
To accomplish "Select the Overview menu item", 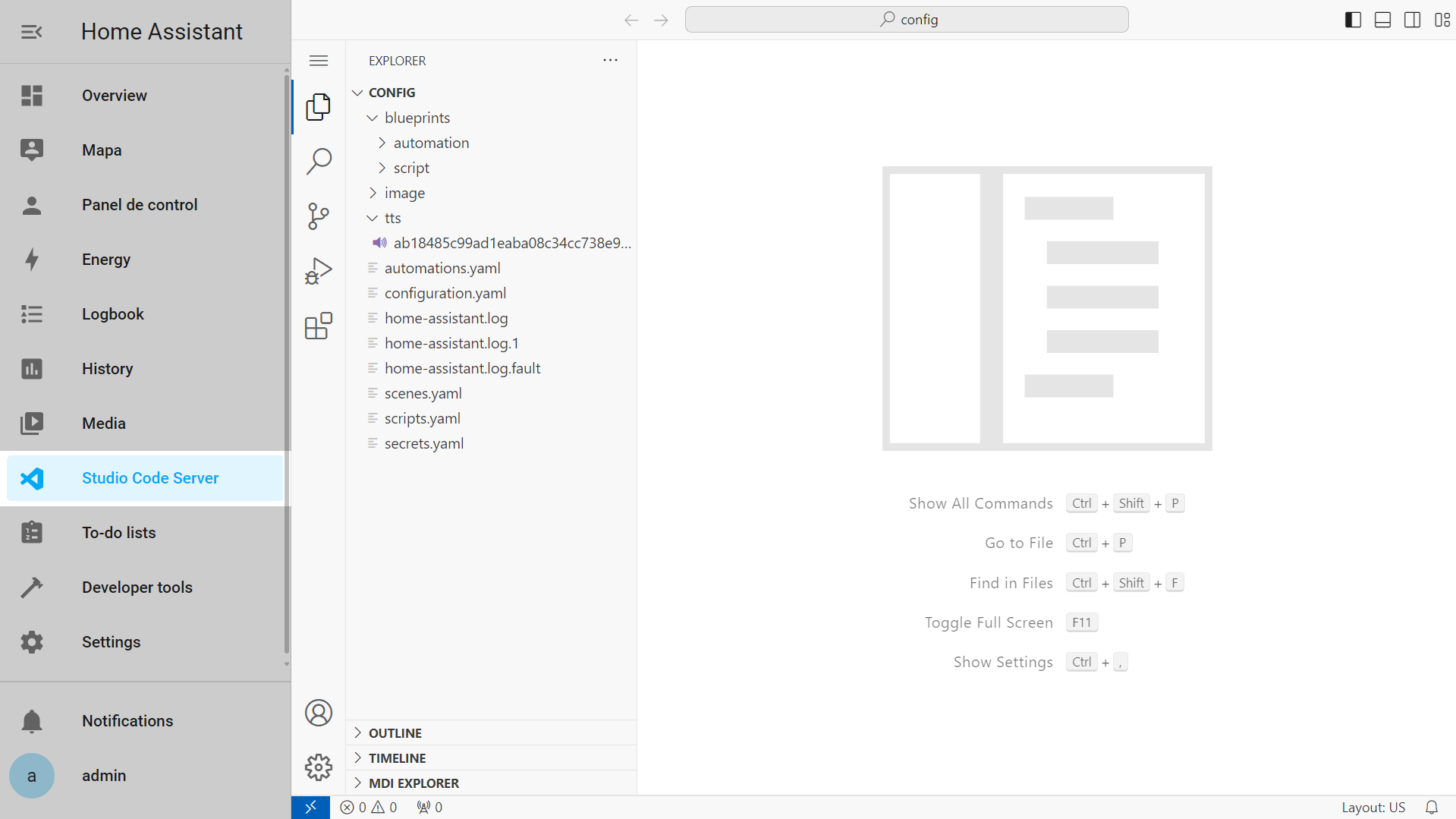I will tap(145, 96).
